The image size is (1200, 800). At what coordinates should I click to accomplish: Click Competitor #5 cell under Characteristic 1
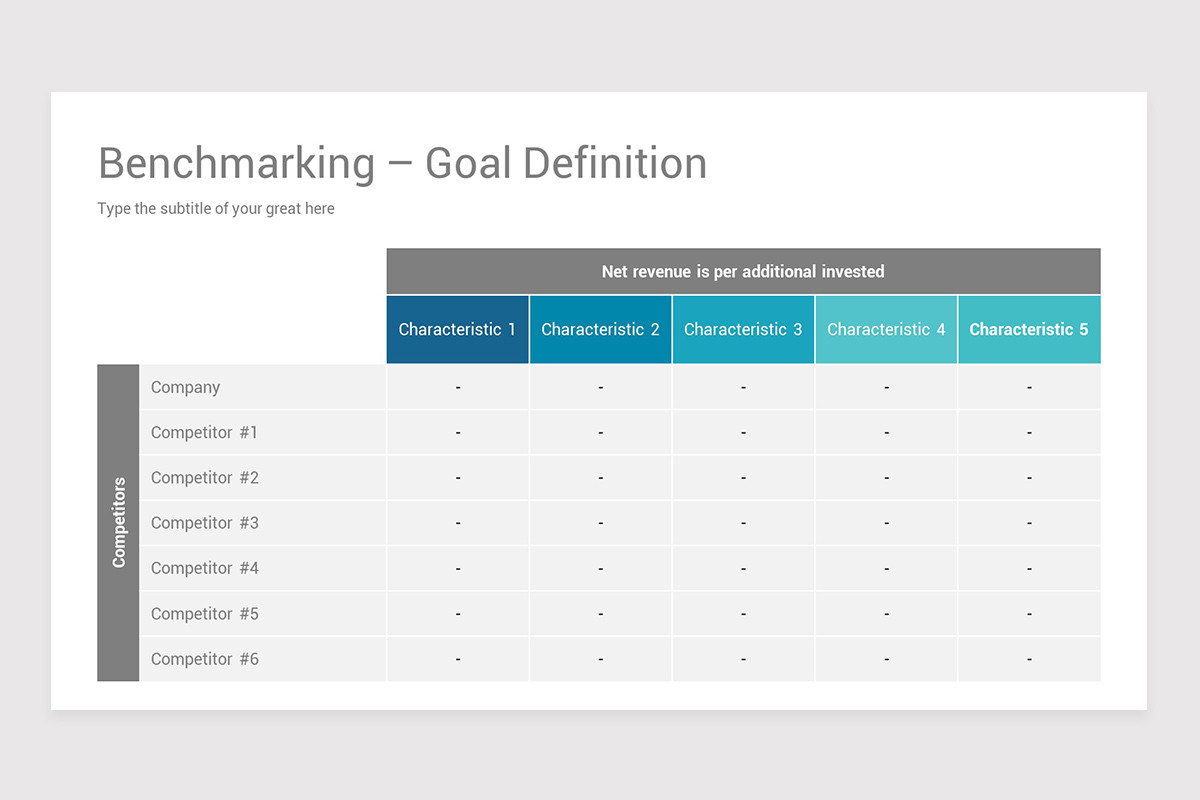[458, 614]
